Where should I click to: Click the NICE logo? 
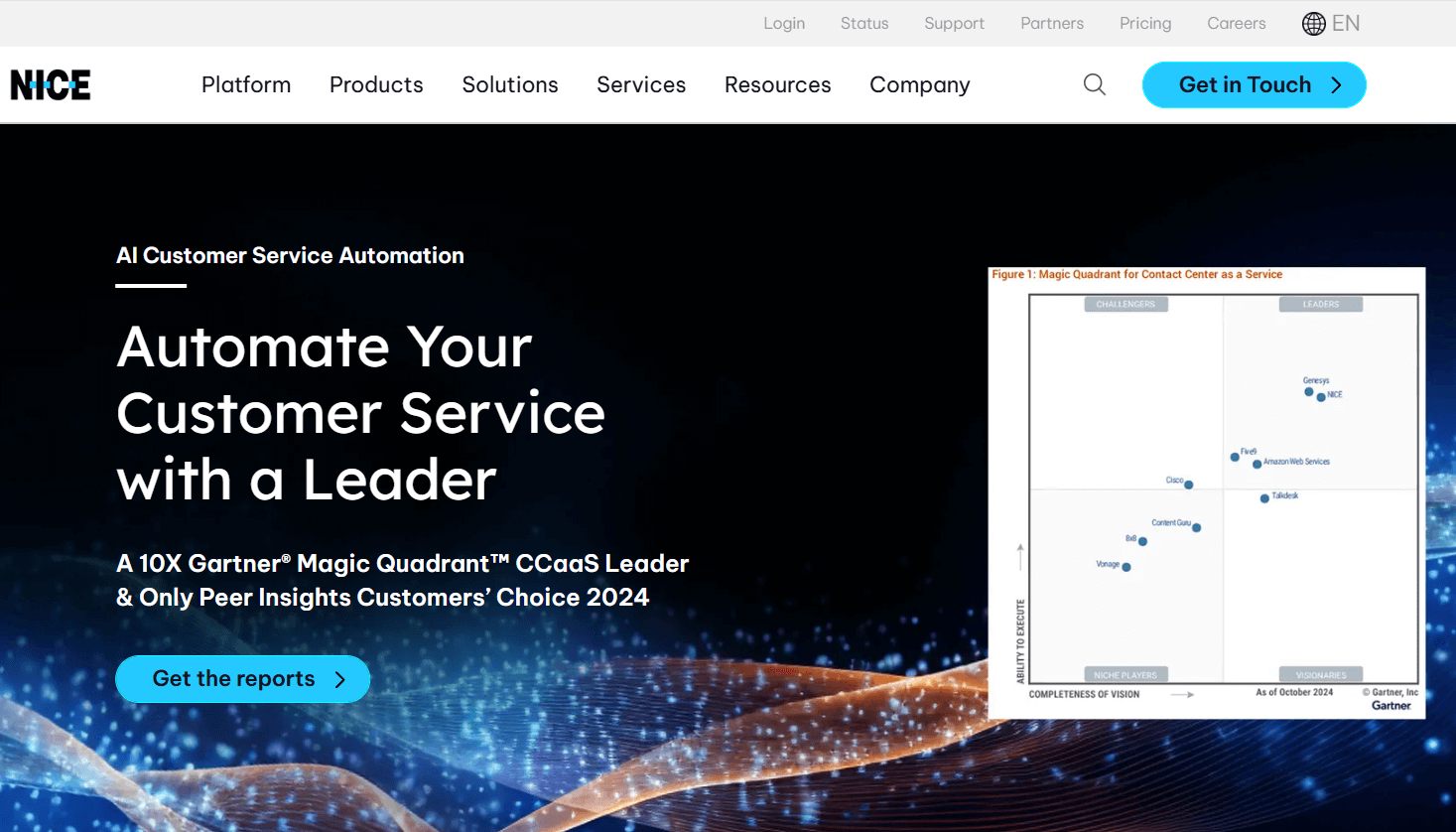coord(51,85)
